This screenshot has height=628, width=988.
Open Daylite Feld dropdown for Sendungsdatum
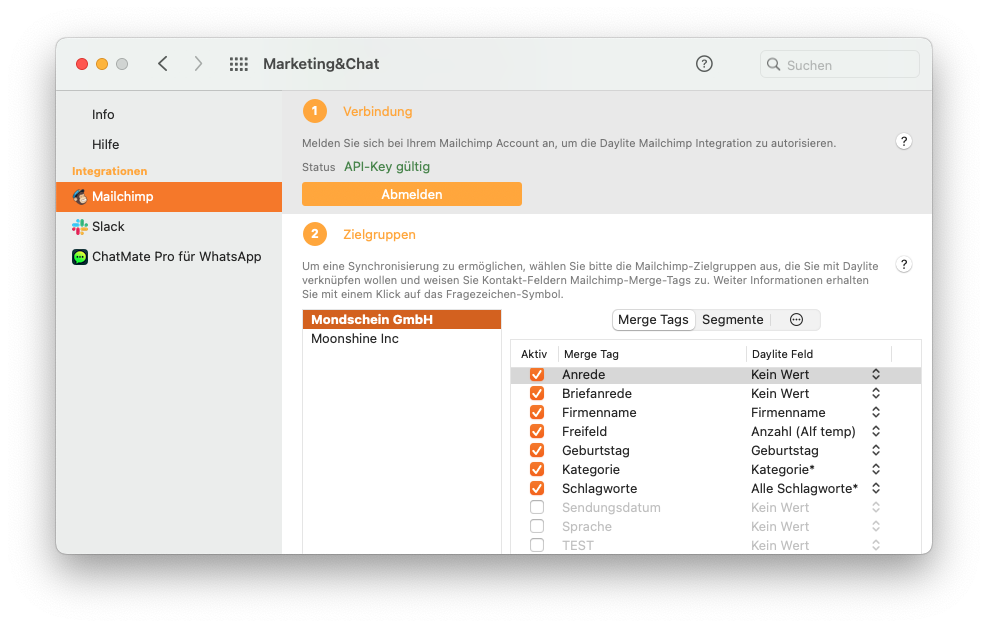coord(876,507)
